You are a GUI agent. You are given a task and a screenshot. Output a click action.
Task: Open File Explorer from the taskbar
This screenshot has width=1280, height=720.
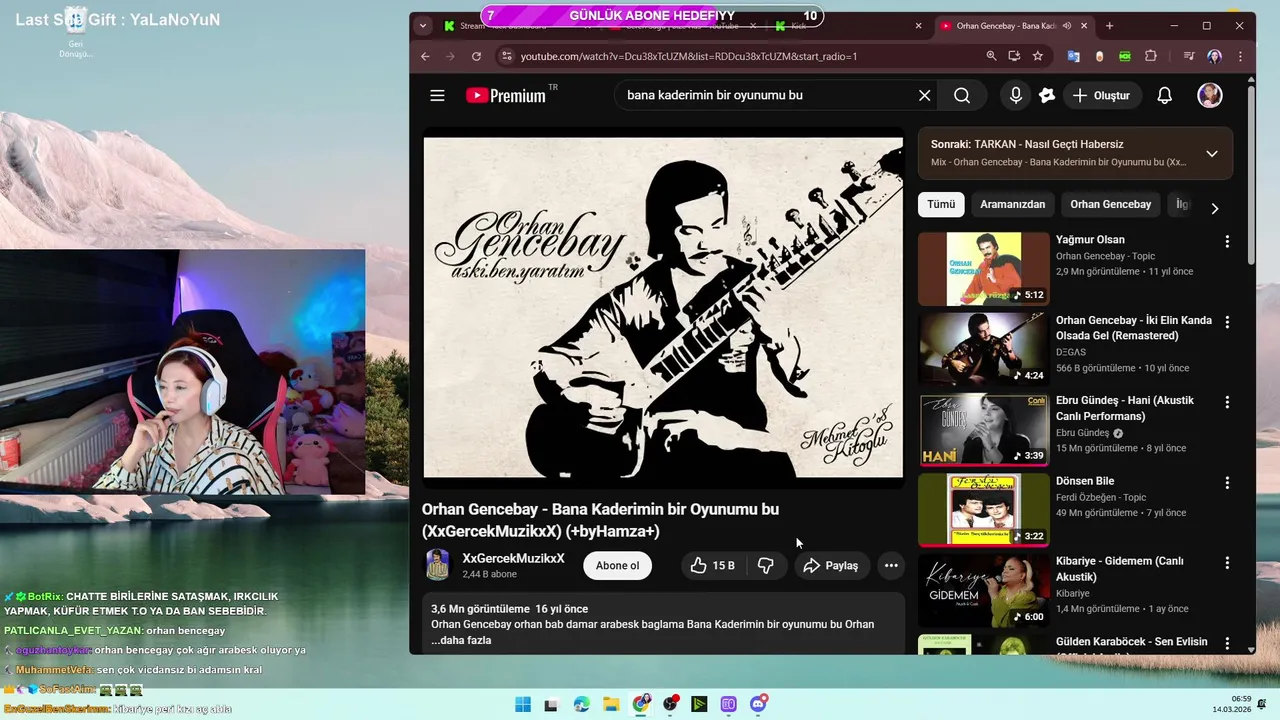point(611,704)
